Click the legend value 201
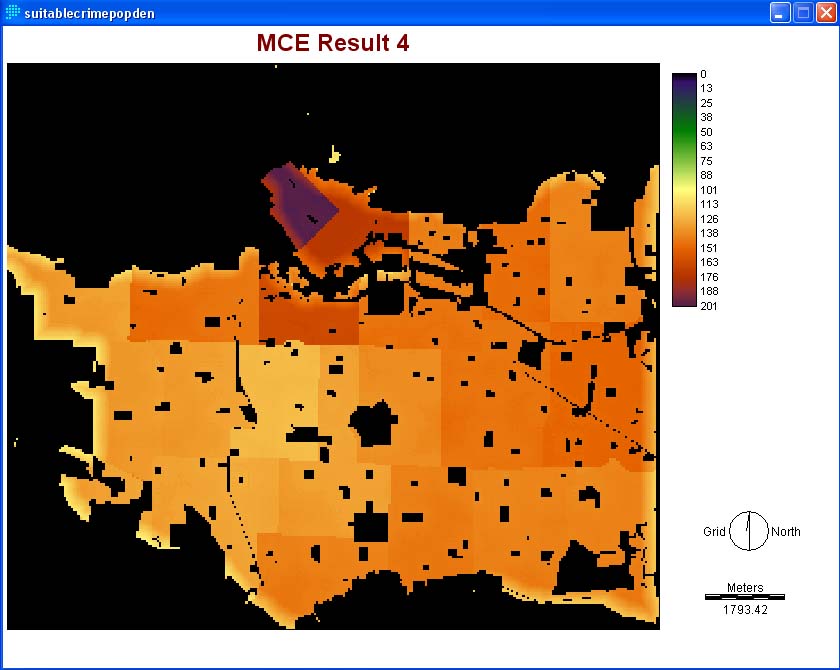This screenshot has width=840, height=670. [708, 306]
